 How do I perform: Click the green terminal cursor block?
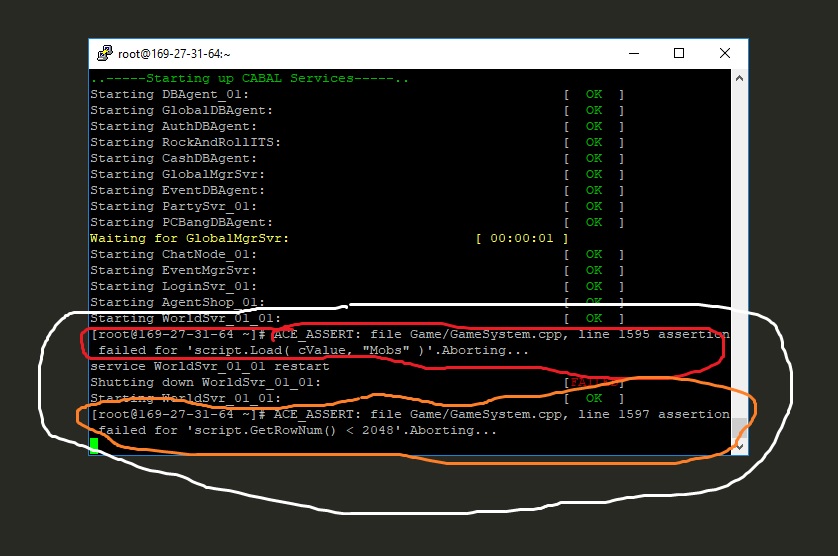pos(95,446)
